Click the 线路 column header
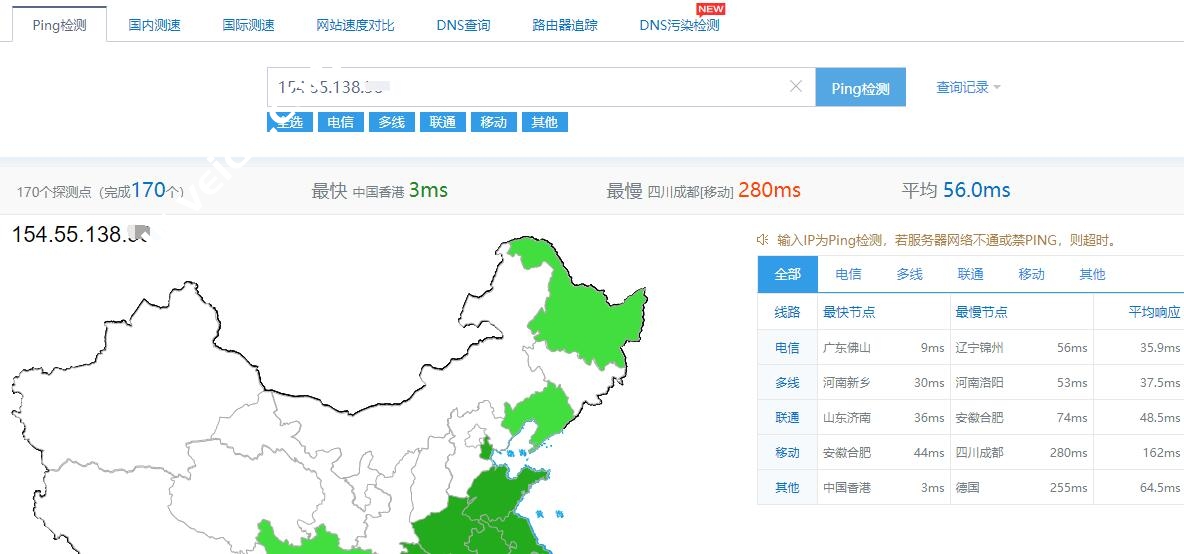The height and width of the screenshot is (554, 1184). 787,312
